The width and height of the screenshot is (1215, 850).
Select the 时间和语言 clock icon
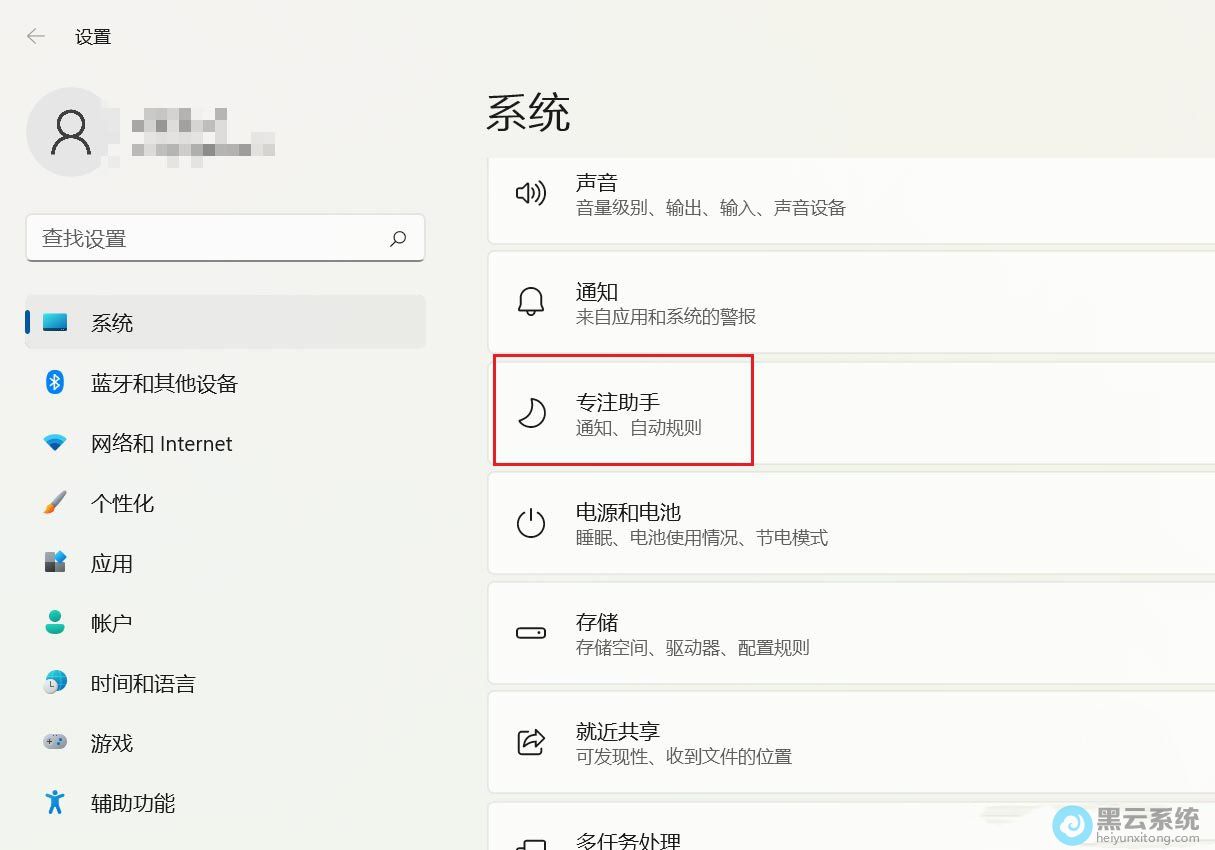coord(54,683)
